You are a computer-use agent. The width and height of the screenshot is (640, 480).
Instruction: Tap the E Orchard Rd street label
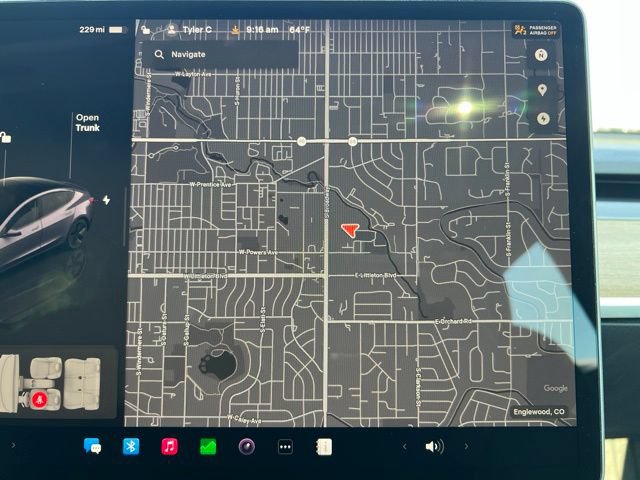[453, 322]
